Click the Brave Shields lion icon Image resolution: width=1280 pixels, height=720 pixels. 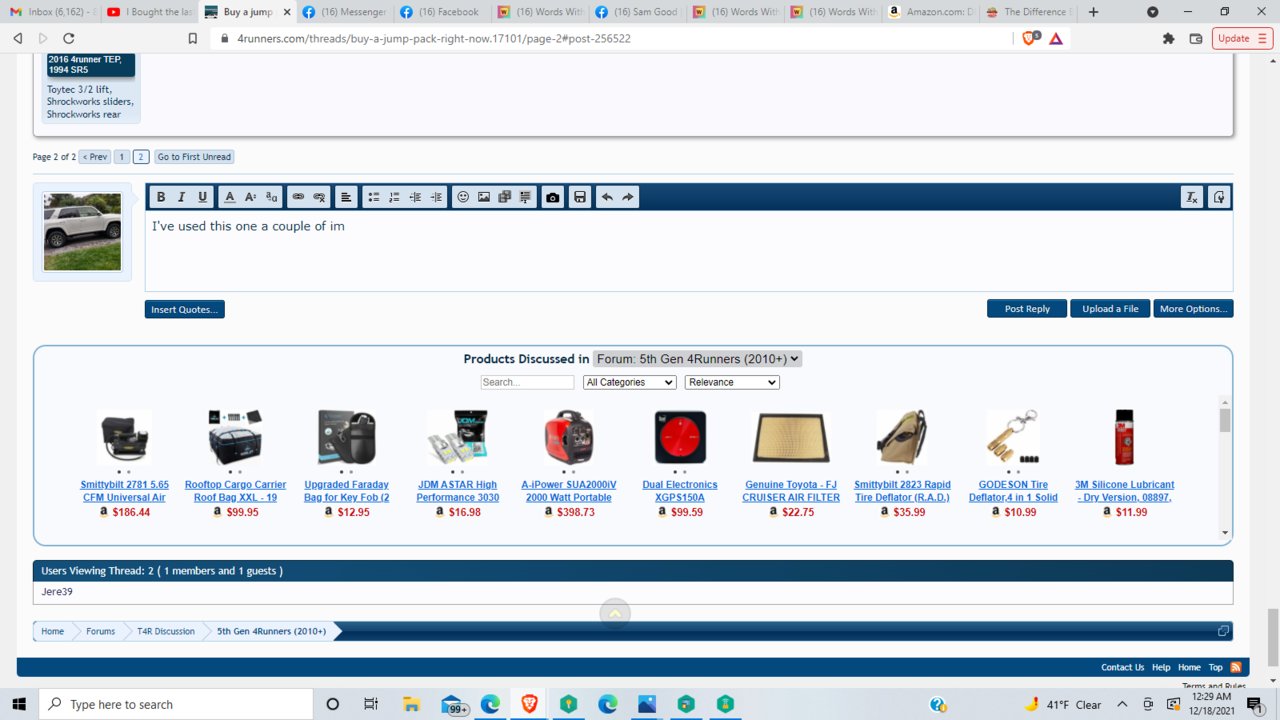[1030, 38]
